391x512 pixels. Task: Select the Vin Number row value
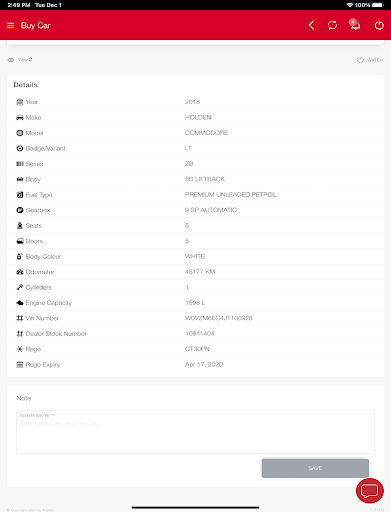(219, 318)
